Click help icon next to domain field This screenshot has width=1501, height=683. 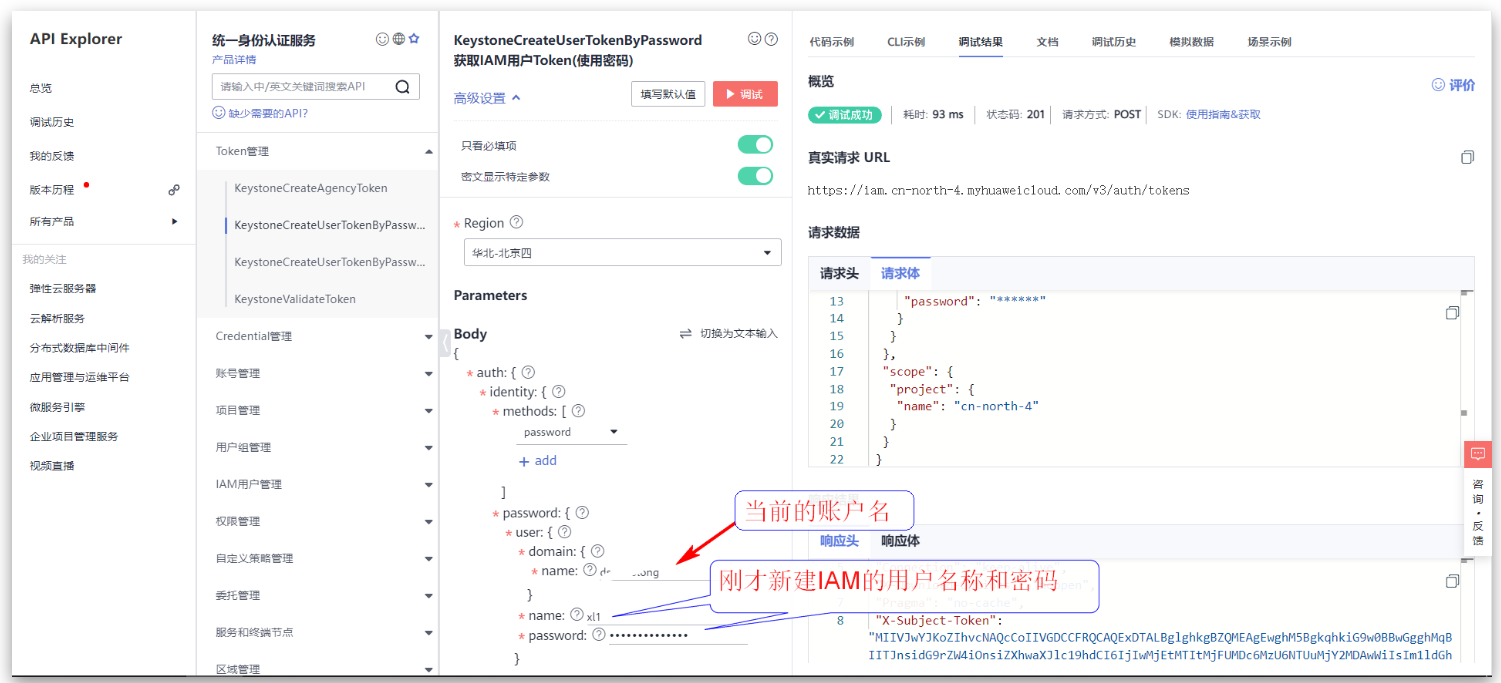(x=597, y=551)
